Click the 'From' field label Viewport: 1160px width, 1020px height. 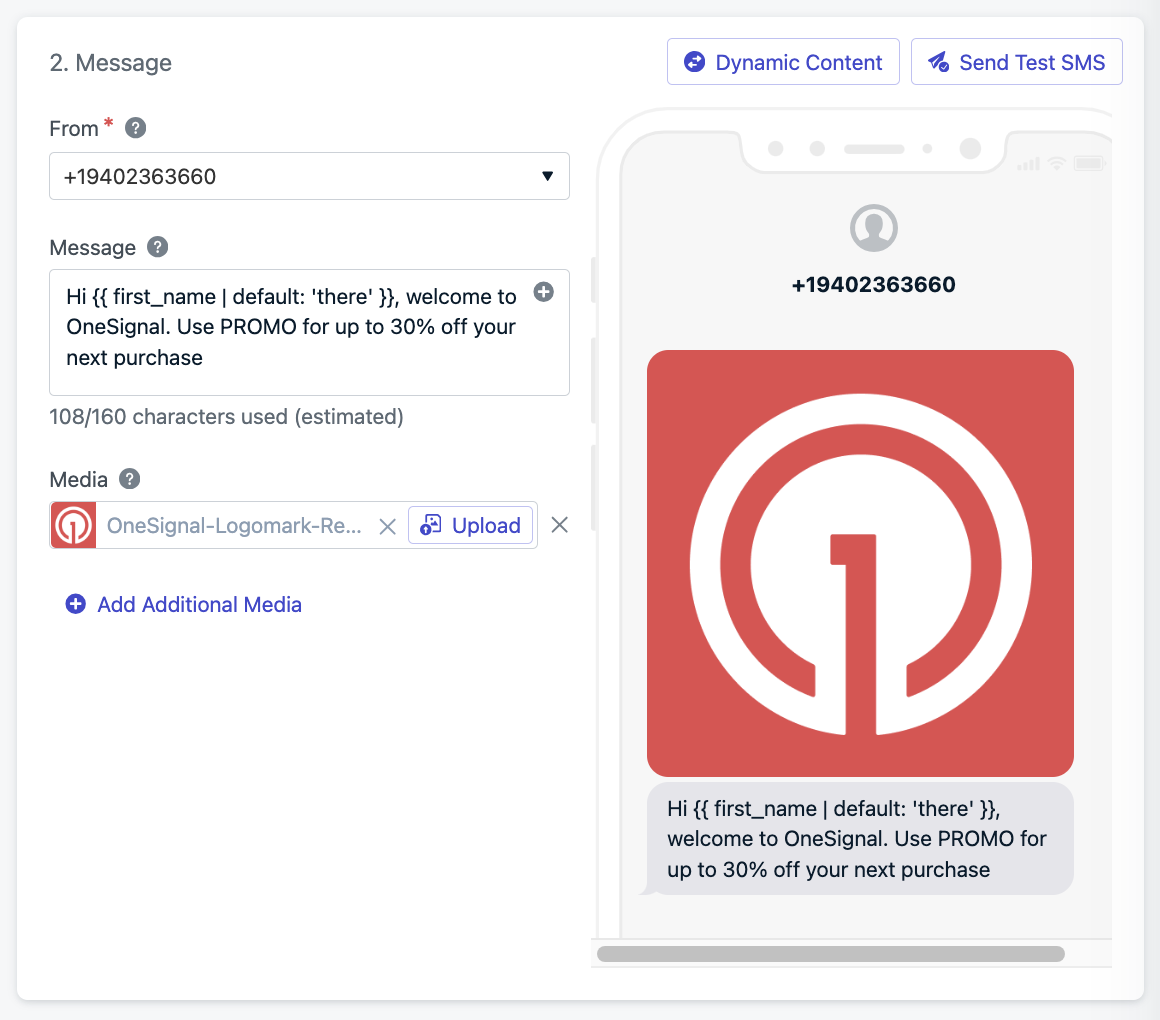[74, 129]
